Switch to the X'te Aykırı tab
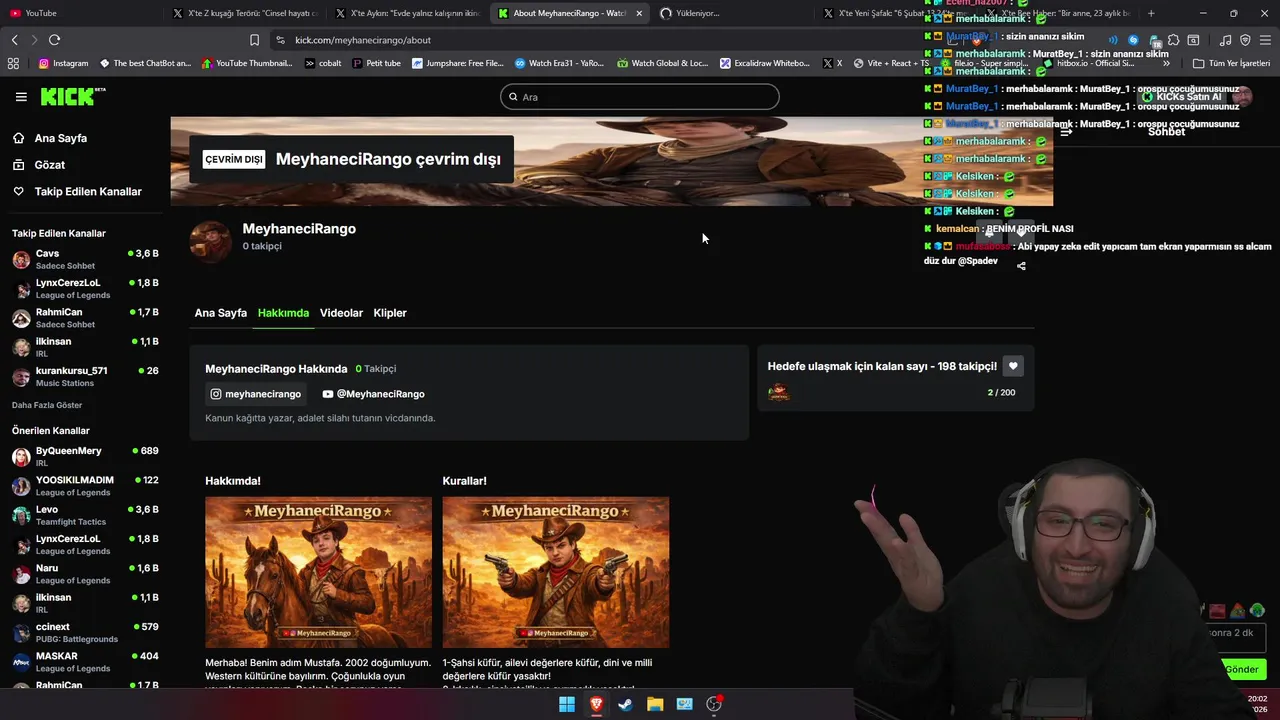Viewport: 1280px width, 720px height. pos(408,13)
